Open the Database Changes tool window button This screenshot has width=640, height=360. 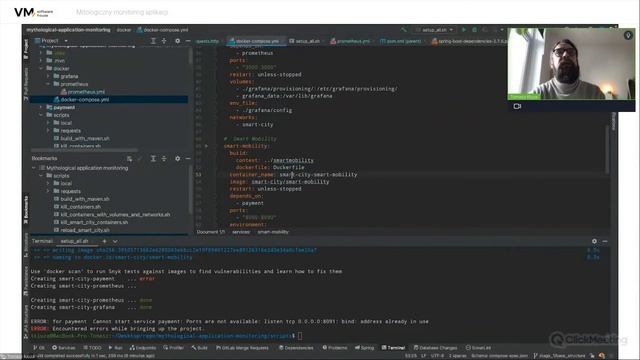(x=436, y=348)
